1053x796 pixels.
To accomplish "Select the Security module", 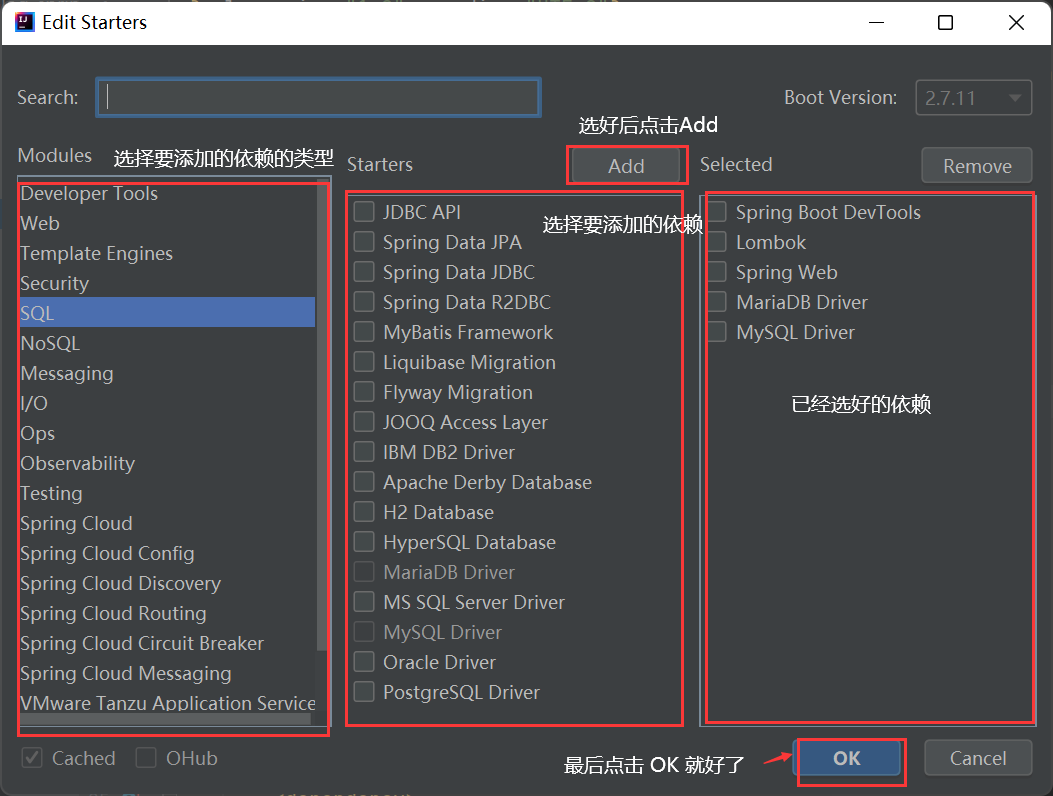I will (167, 283).
